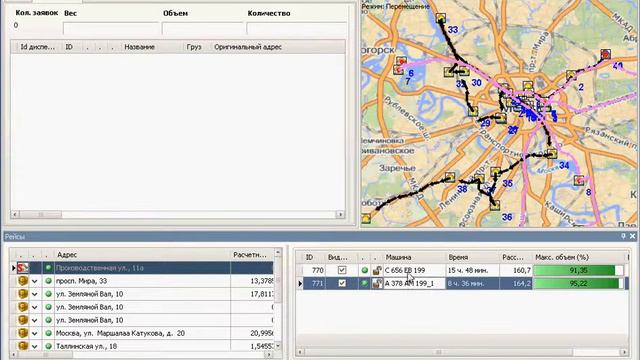This screenshot has height=360, width=640.
Task: Click the green status dot of trip 770
Action: (x=364, y=270)
